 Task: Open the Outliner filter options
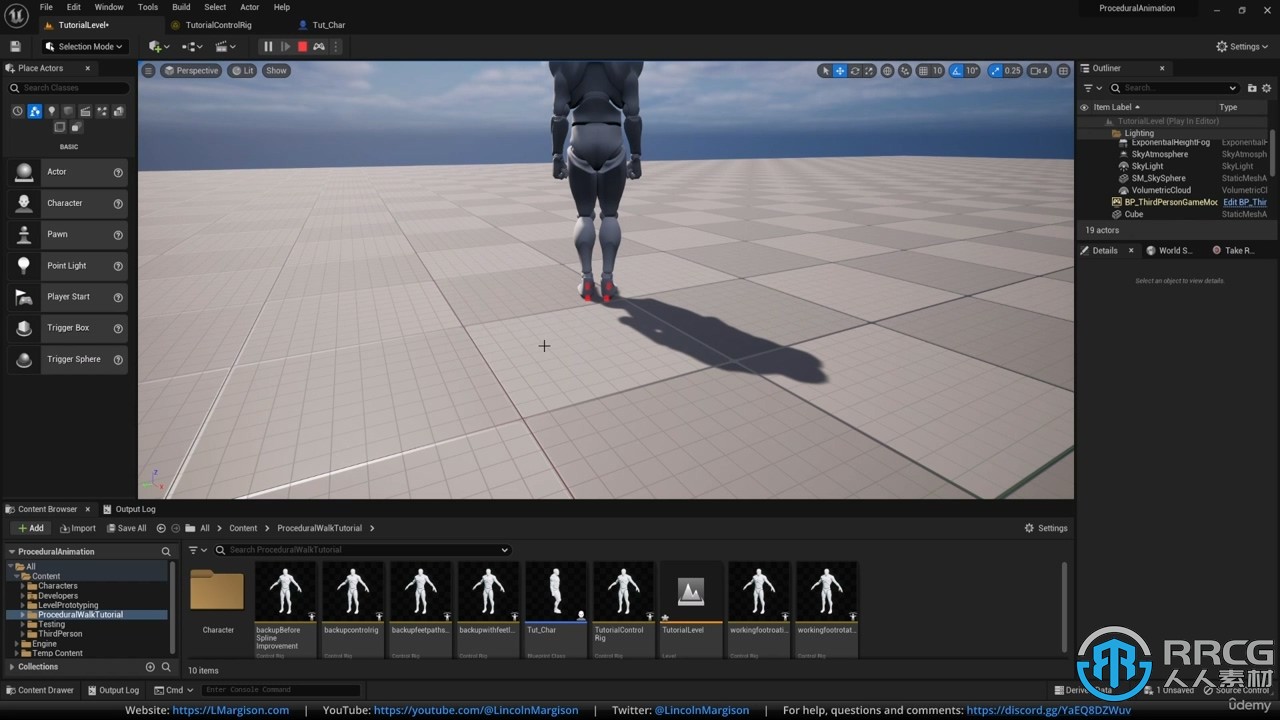1090,88
